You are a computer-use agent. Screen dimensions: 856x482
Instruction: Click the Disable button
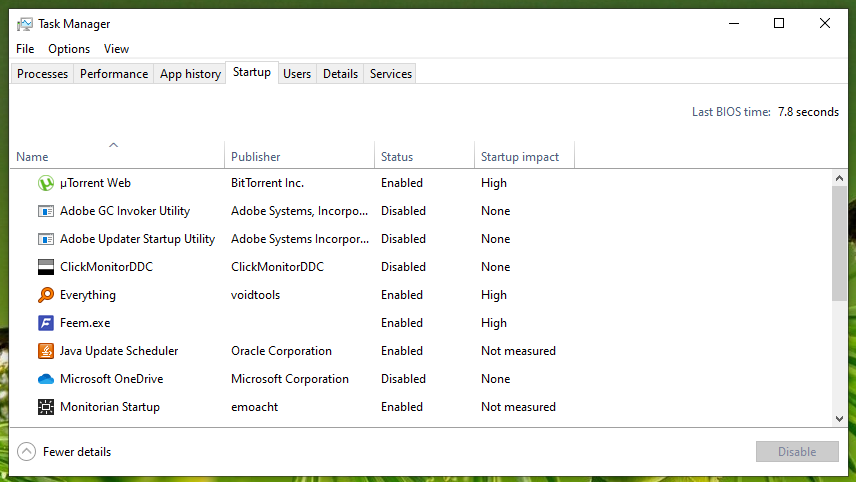pyautogui.click(x=797, y=451)
